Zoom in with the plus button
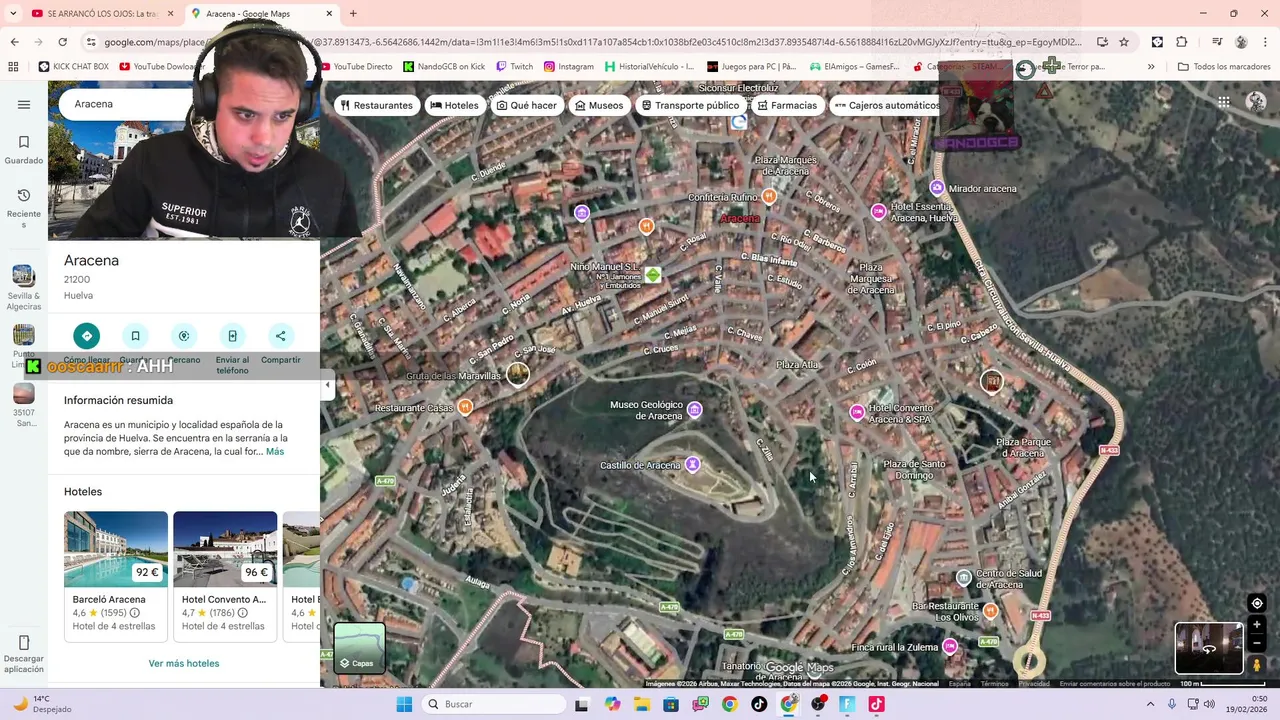 click(1257, 625)
